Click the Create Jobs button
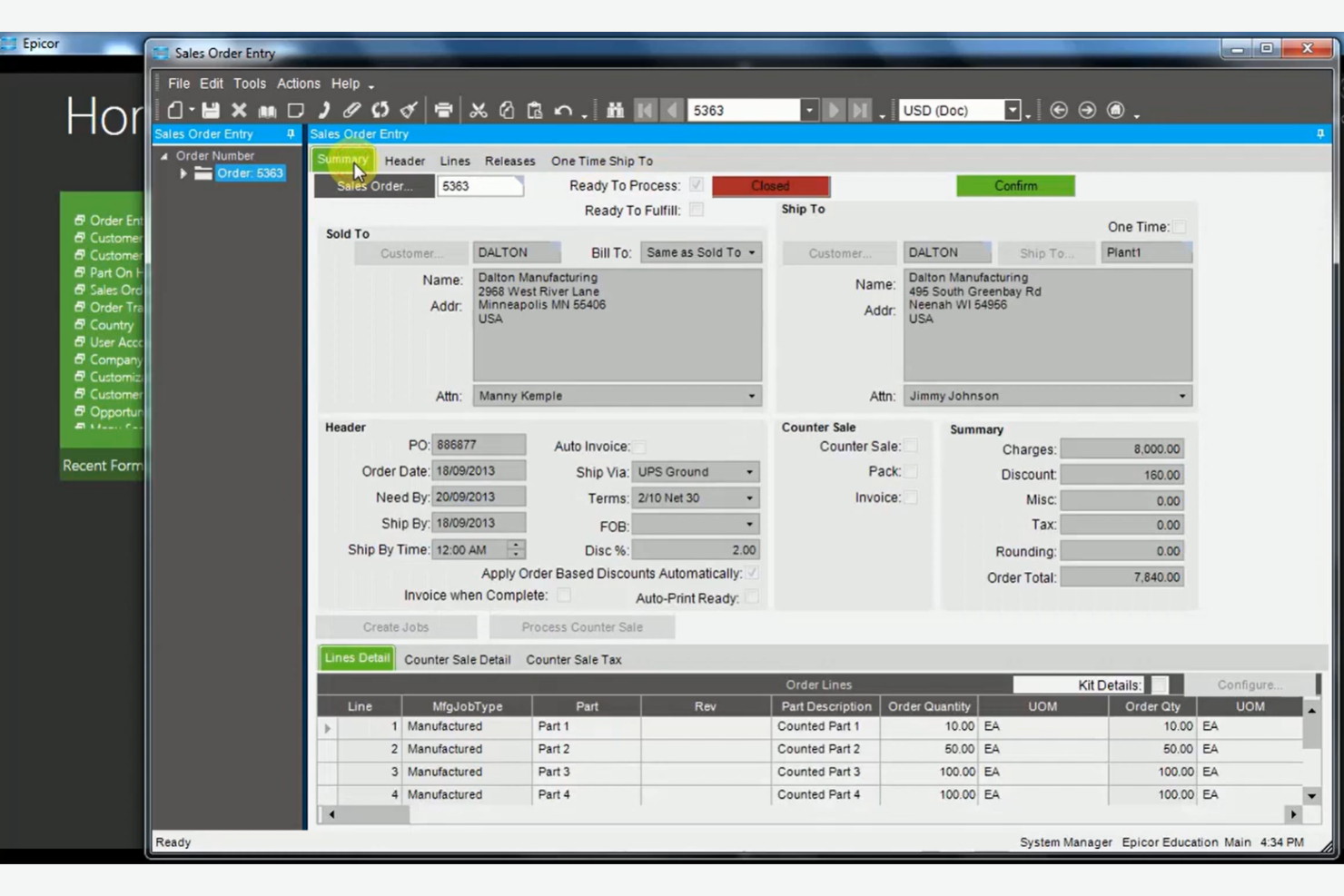Screen dimensions: 1344x896 [396, 626]
